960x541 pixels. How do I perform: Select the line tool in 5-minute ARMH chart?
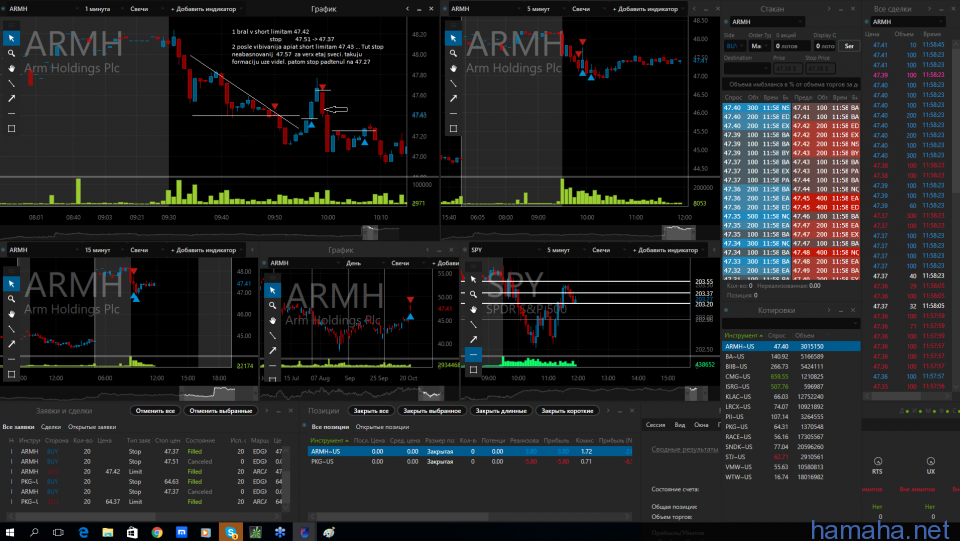coord(453,83)
